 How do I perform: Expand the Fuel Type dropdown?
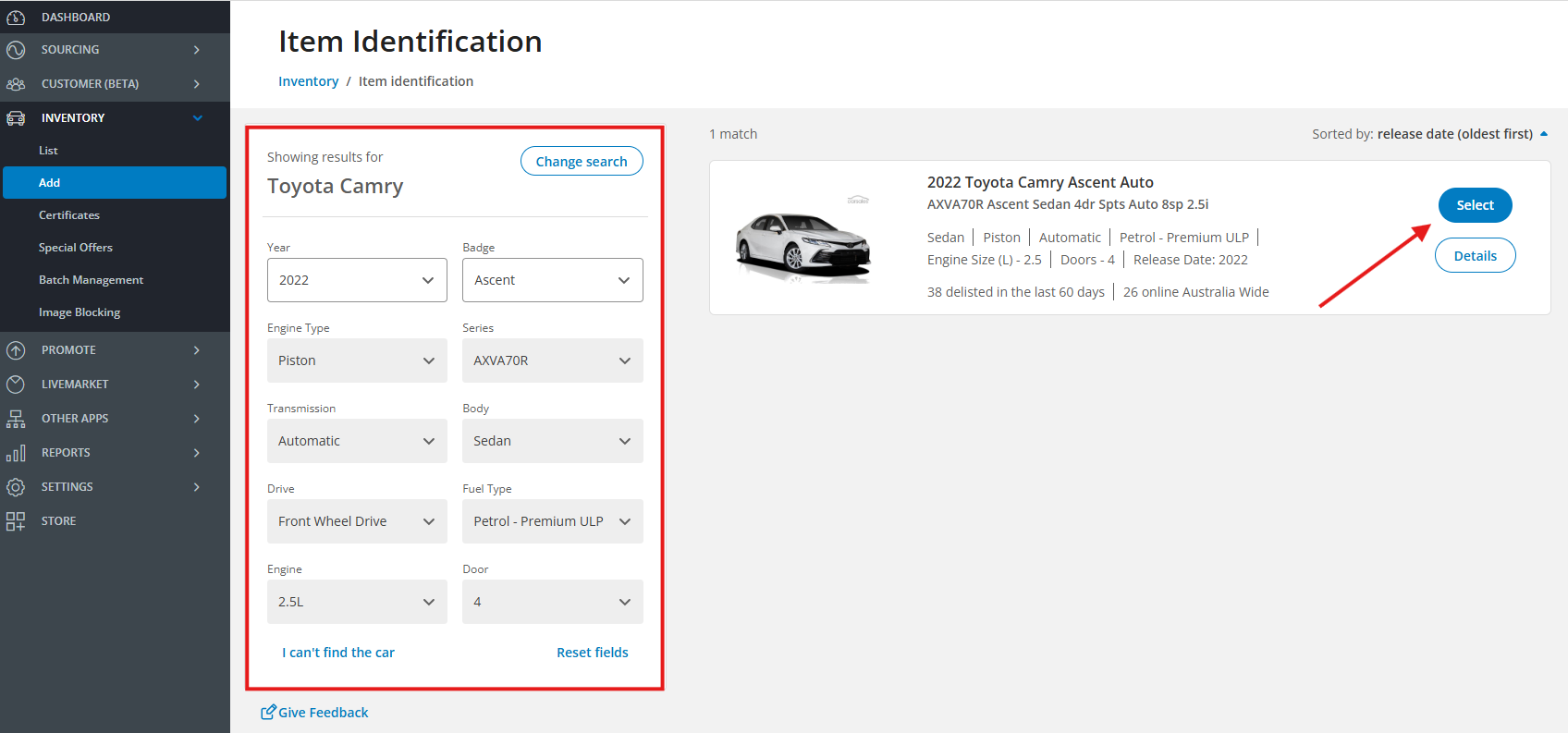click(x=552, y=521)
